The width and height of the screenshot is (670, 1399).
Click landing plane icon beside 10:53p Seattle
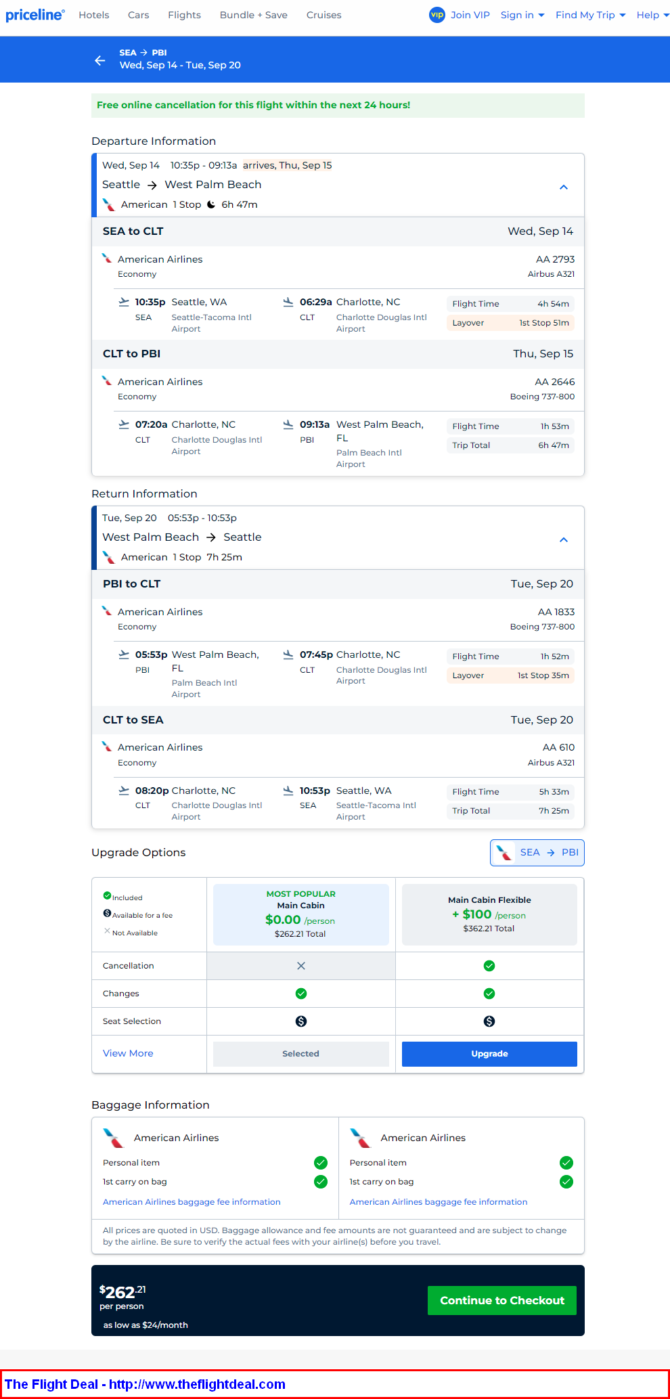[x=288, y=790]
